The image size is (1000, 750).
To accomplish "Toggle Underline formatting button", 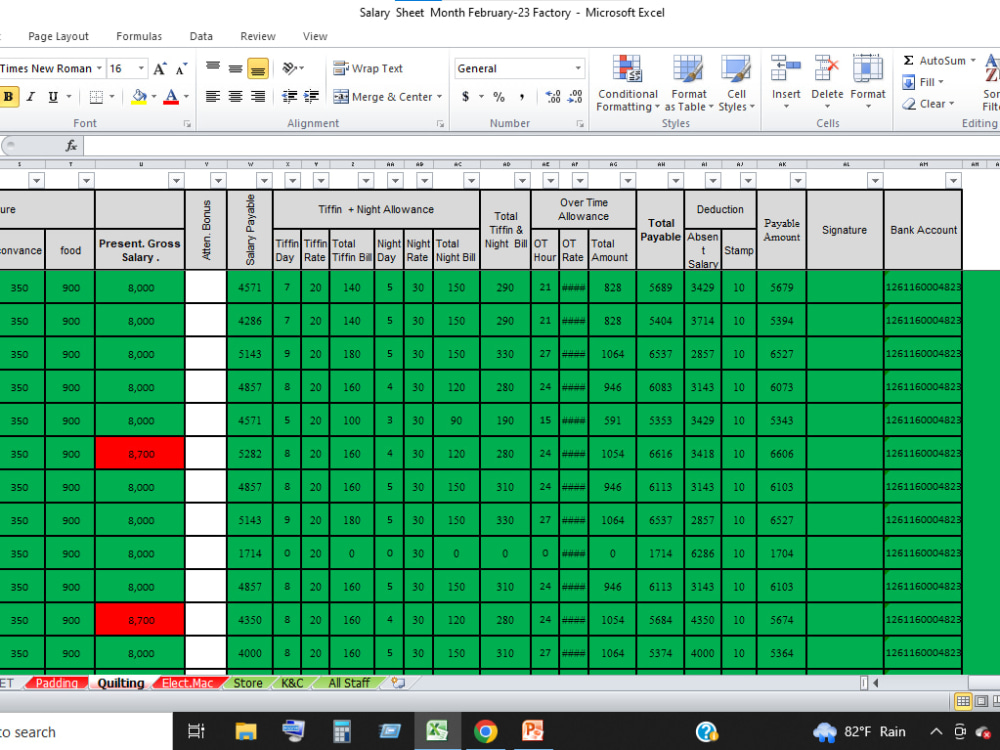I will coord(53,97).
